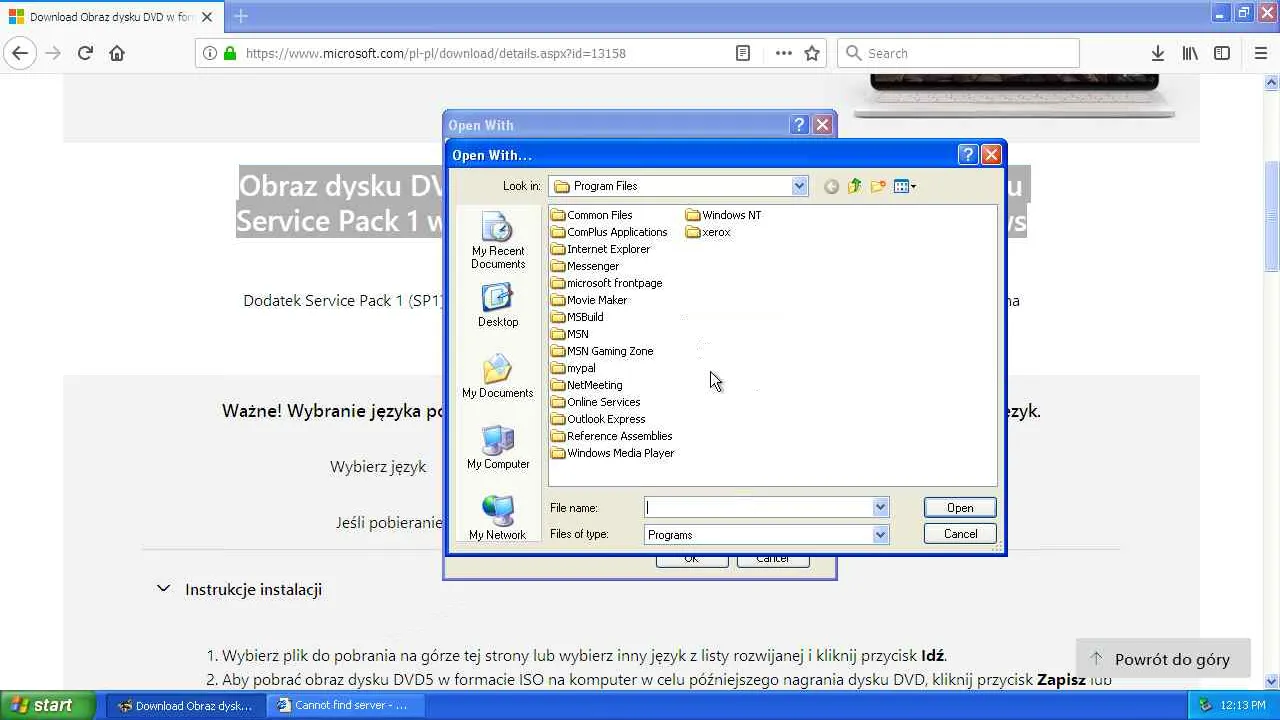Select the mypal folder
The height and width of the screenshot is (720, 1280).
click(573, 368)
